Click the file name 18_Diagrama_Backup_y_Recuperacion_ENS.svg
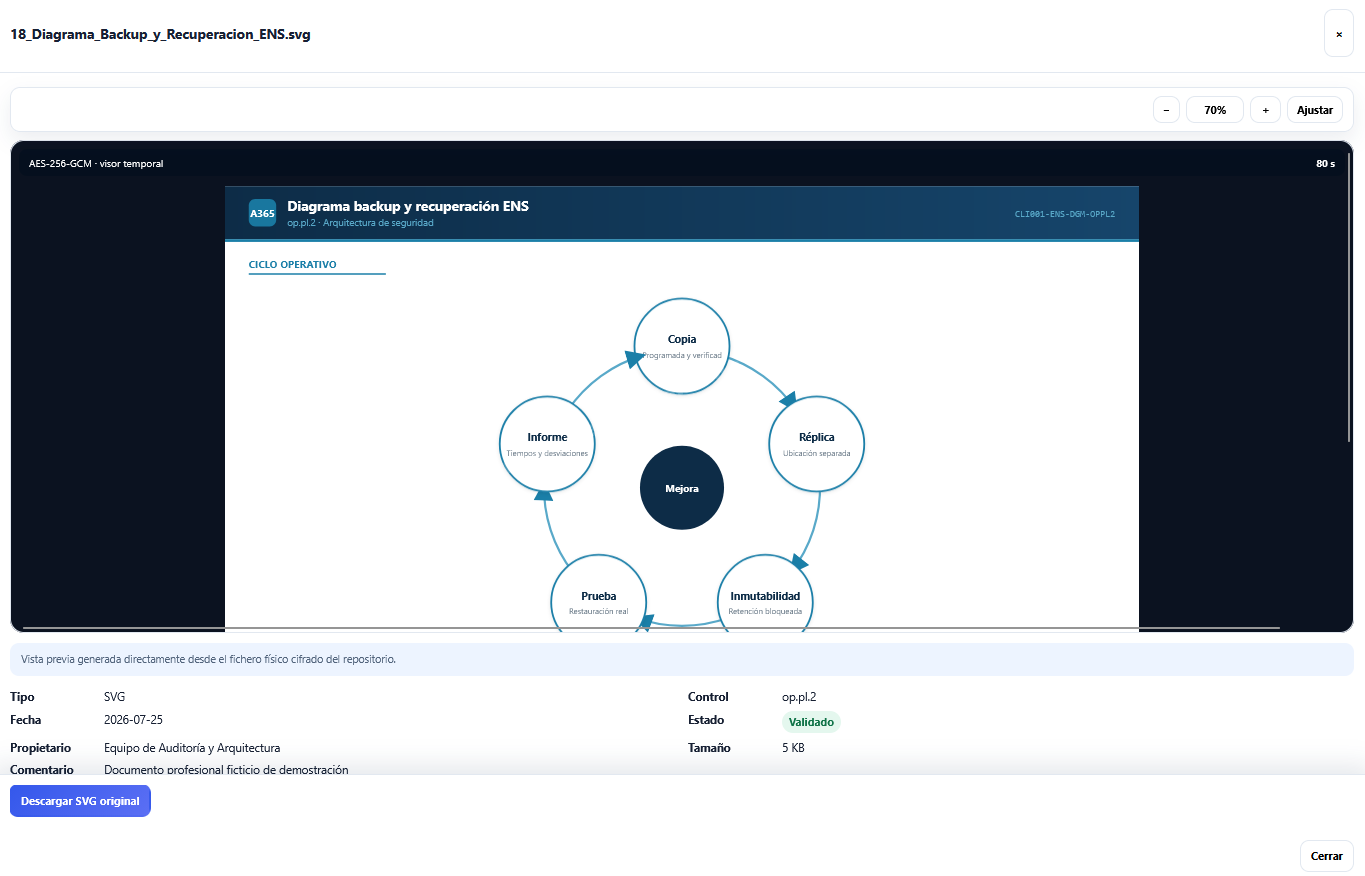The height and width of the screenshot is (876, 1365). click(x=160, y=34)
